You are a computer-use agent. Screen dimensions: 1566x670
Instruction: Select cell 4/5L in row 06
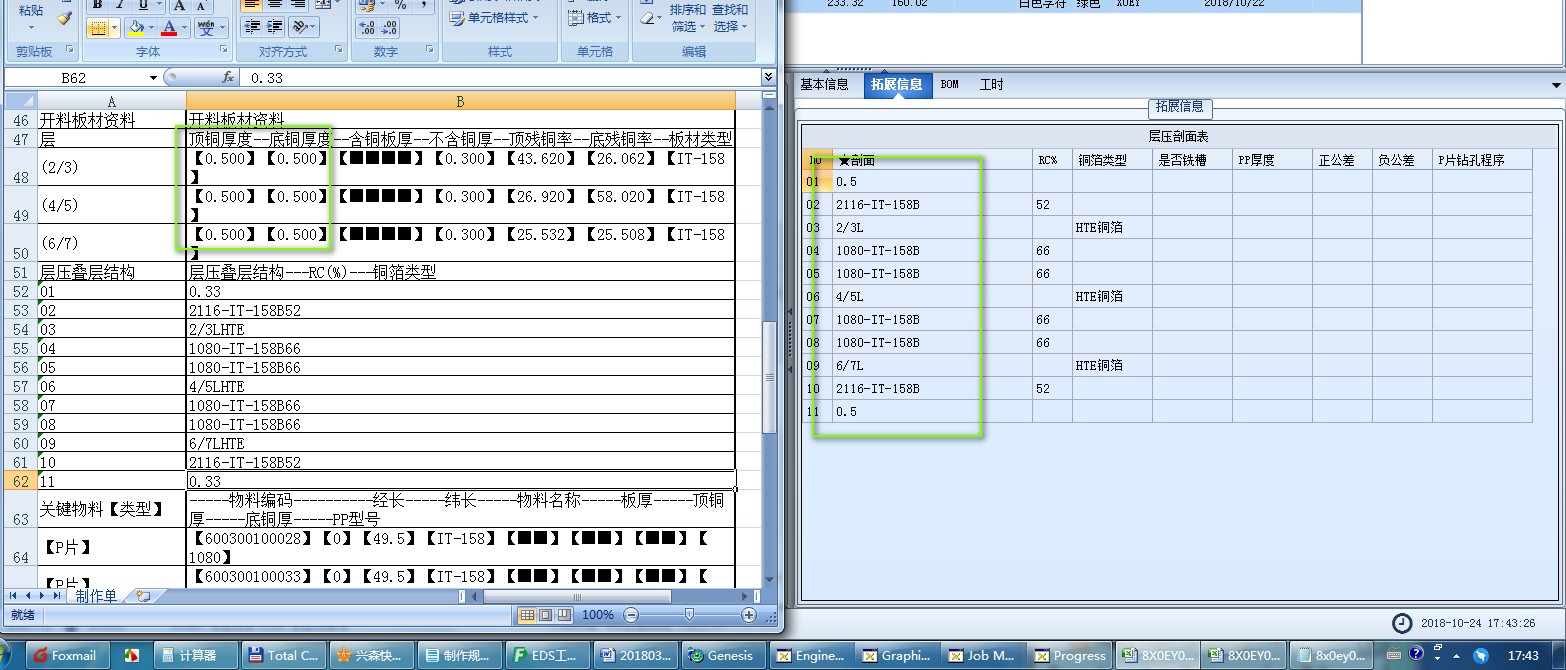932,297
